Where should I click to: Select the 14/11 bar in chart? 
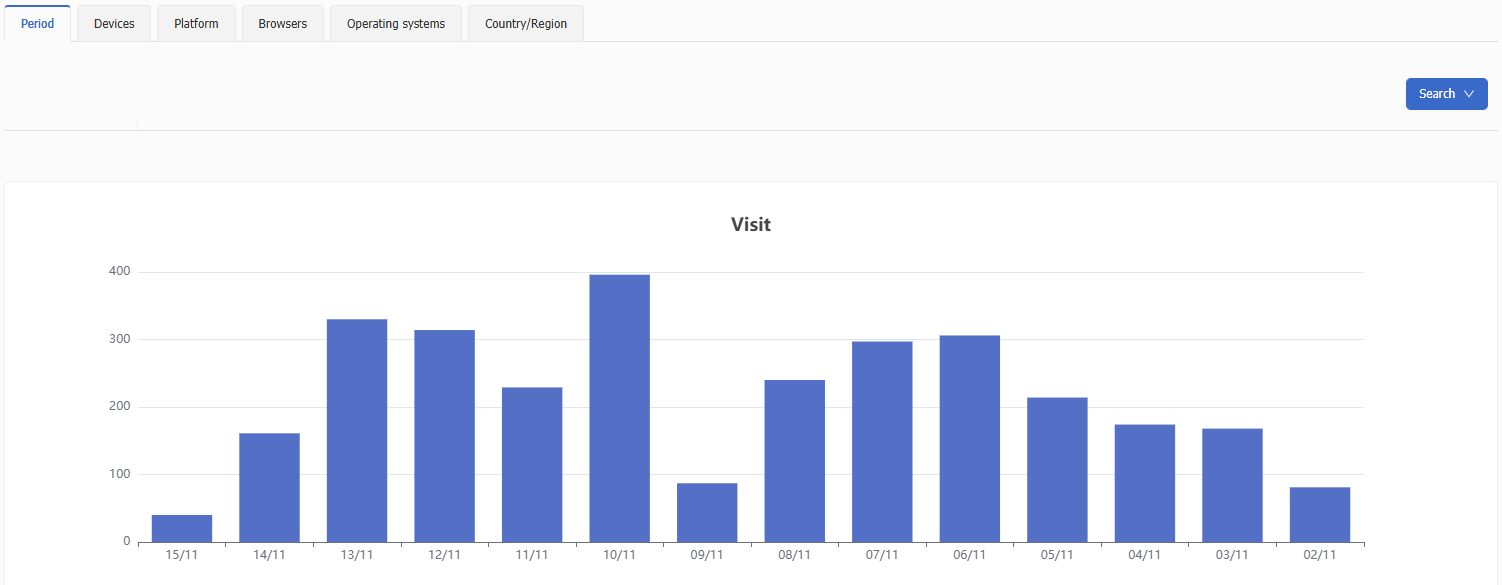[269, 487]
